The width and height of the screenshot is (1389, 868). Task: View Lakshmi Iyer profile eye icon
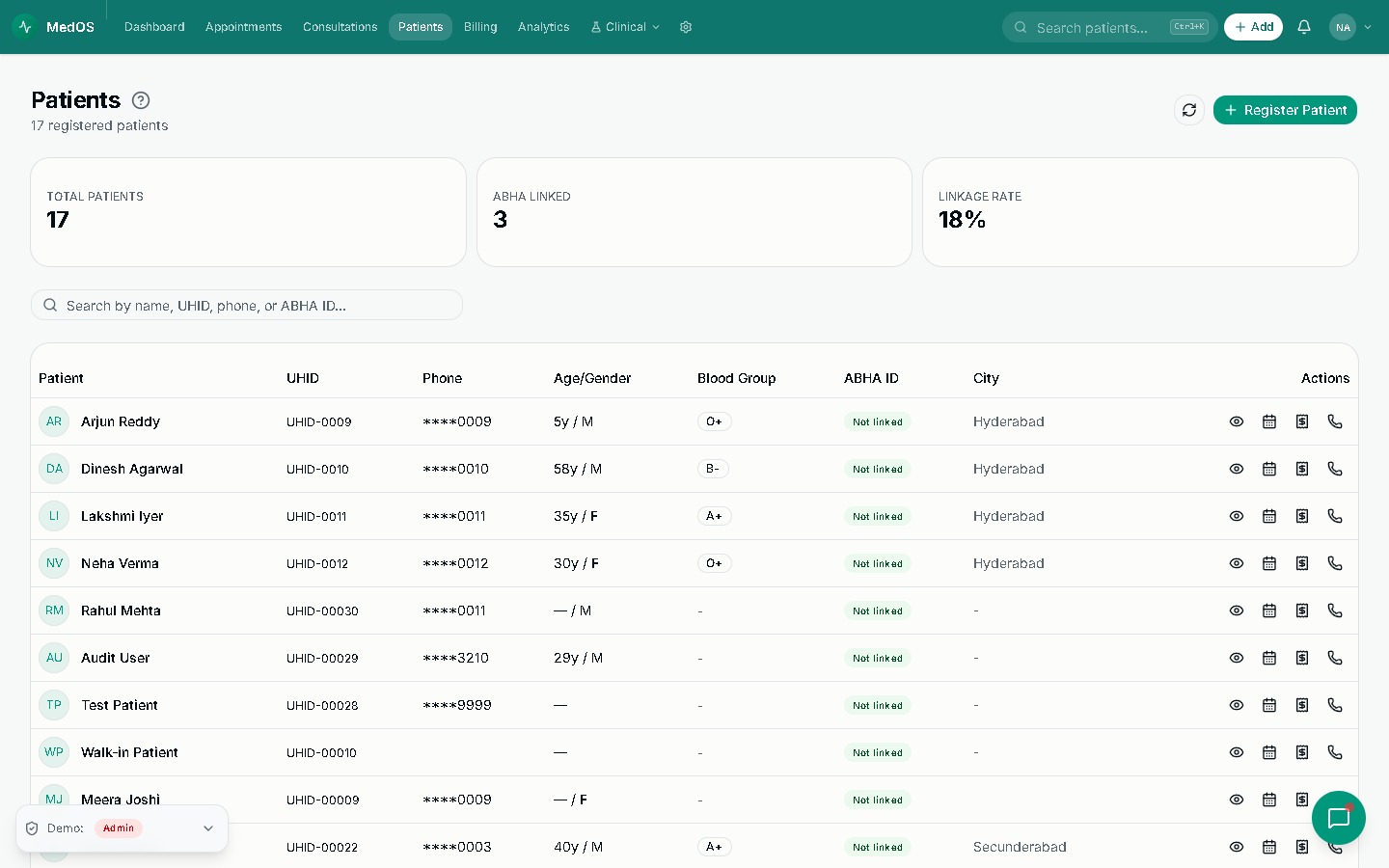tap(1237, 516)
